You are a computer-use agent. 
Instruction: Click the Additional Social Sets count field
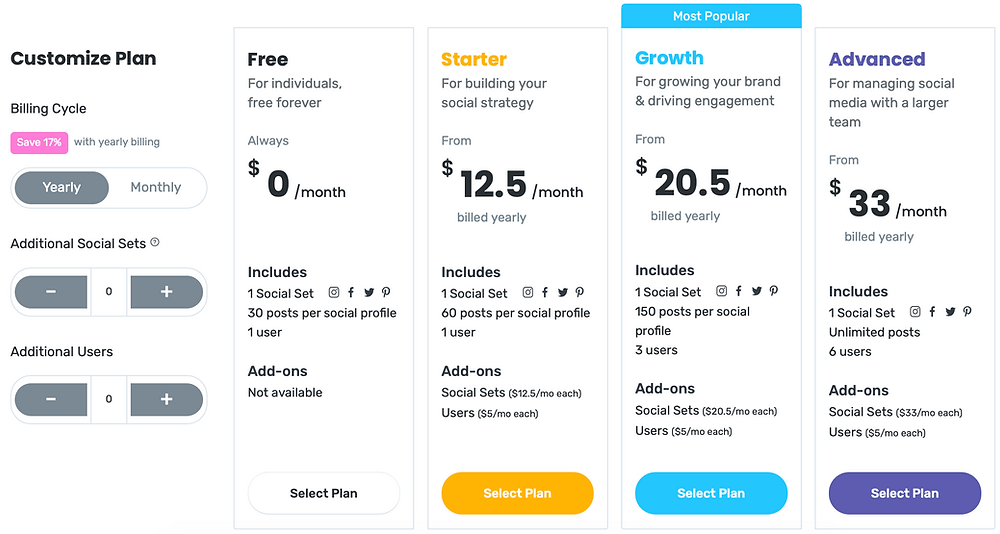[x=109, y=292]
